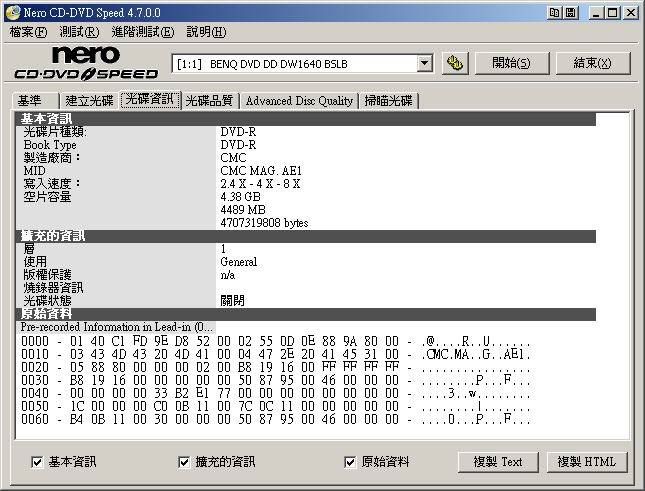Screen dimensions: 645x491
Task: Click the 開始(S) start button
Action: (511, 63)
